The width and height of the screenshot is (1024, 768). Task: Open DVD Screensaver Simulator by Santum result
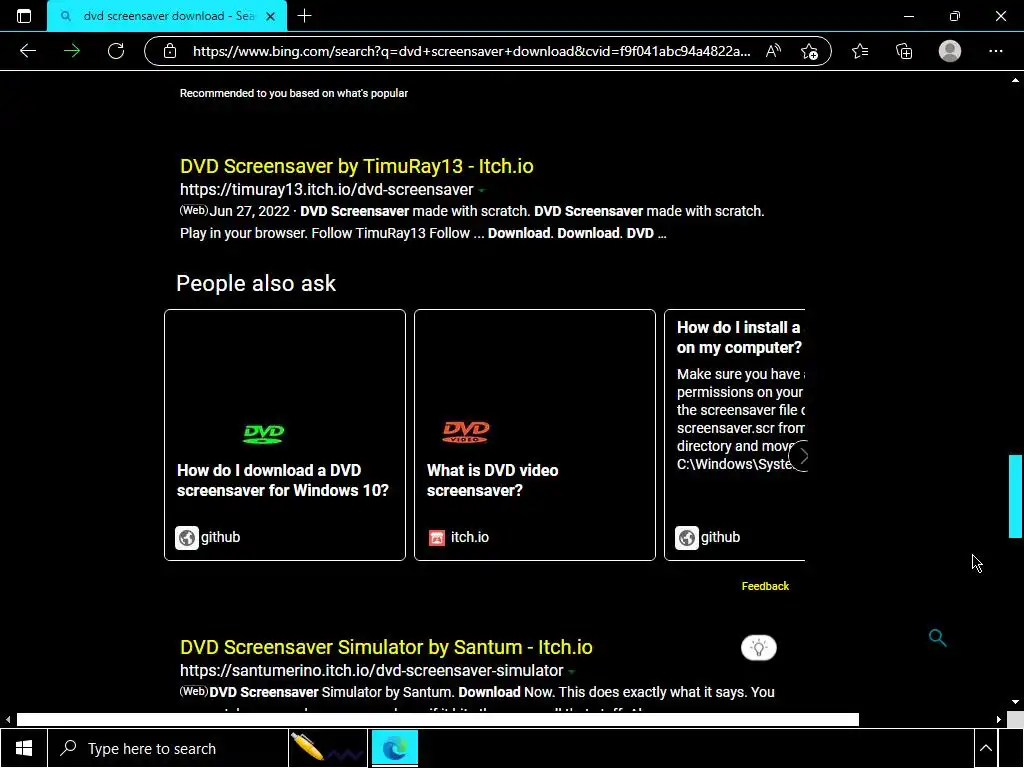[387, 647]
